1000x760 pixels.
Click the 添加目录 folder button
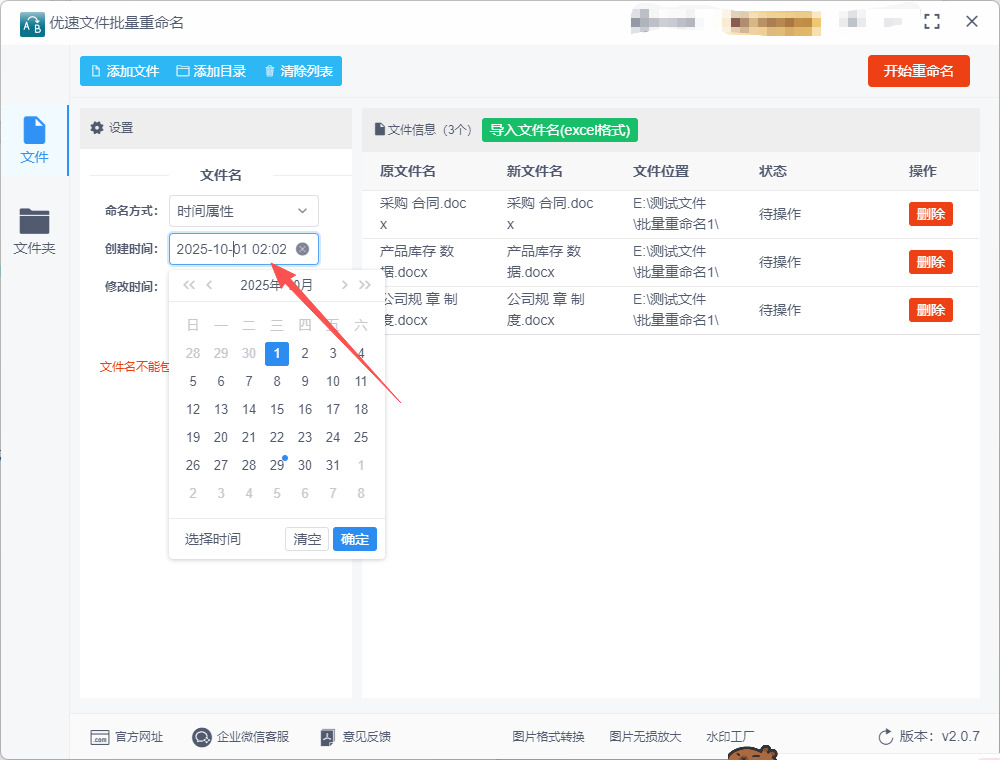click(211, 71)
